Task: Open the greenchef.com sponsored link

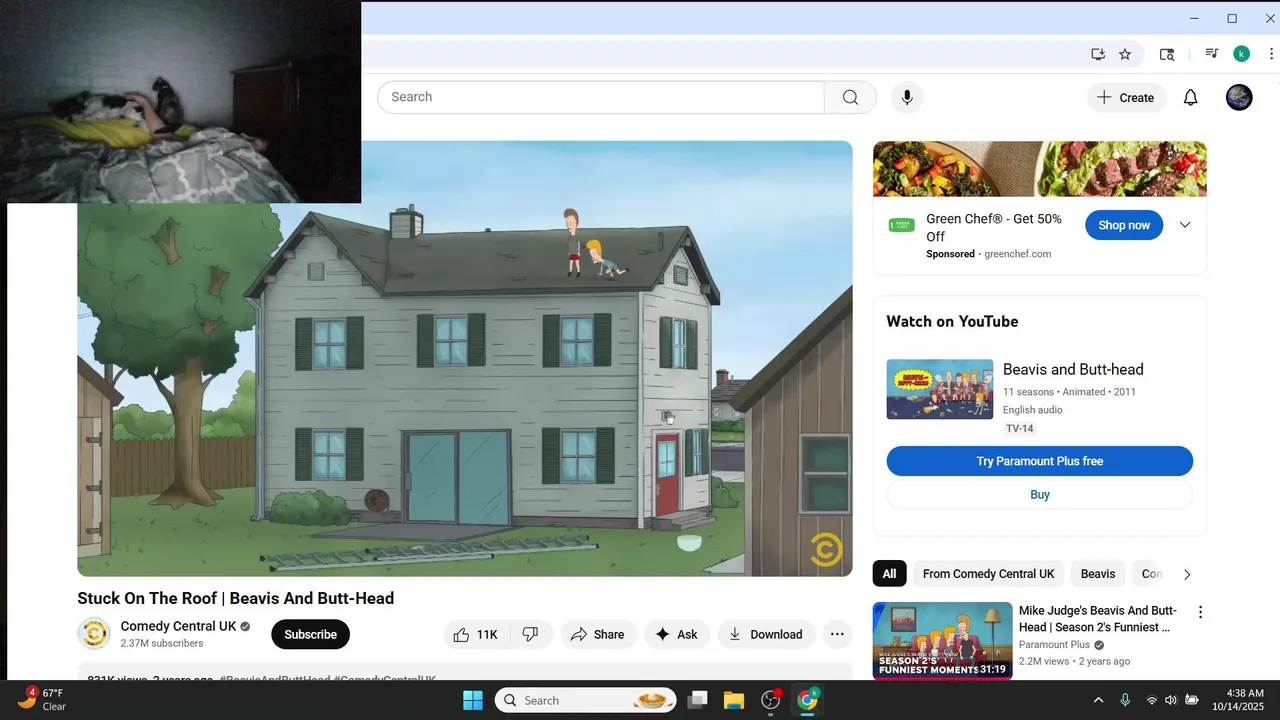Action: [x=1018, y=254]
